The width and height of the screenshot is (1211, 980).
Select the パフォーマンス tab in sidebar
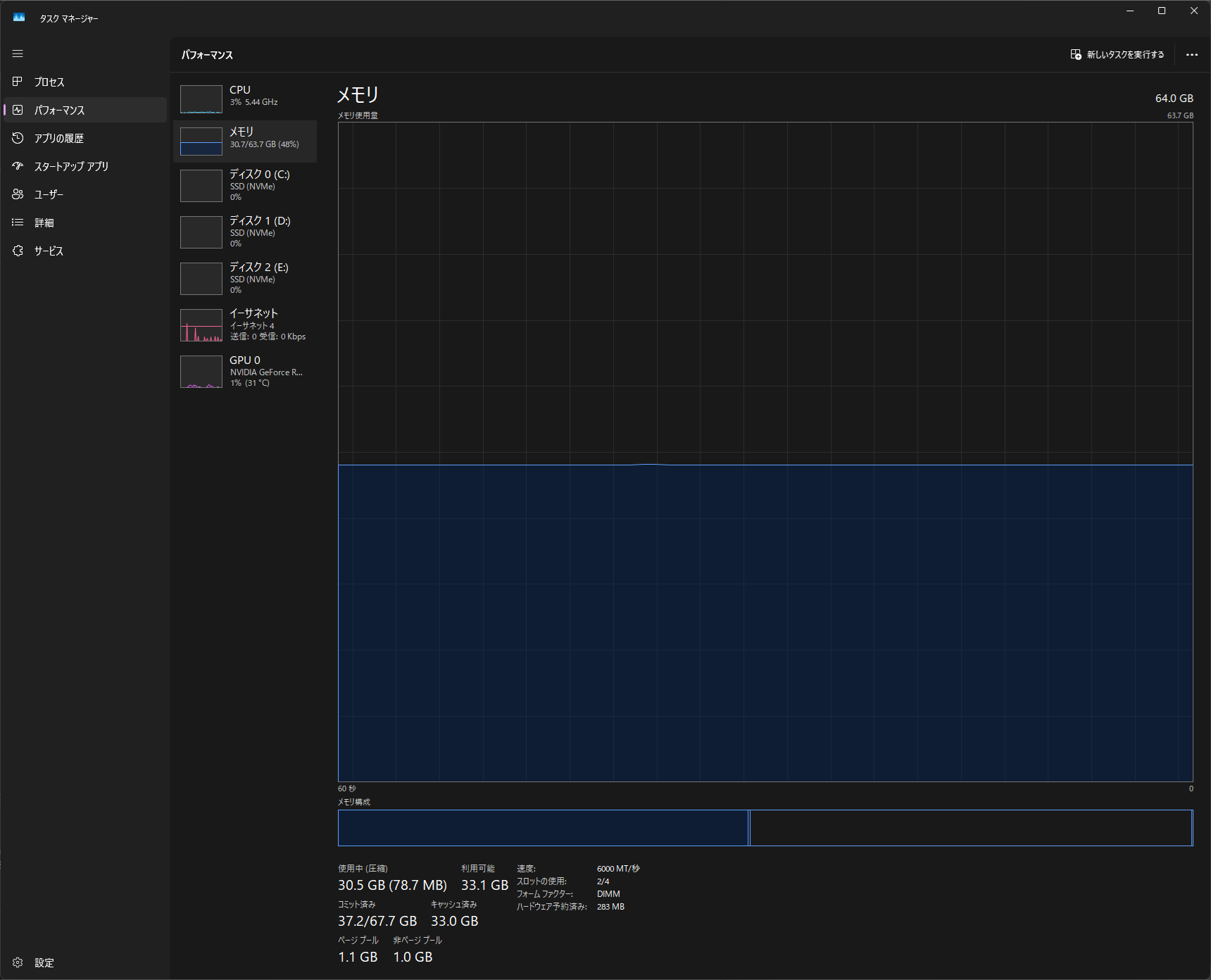pos(59,110)
